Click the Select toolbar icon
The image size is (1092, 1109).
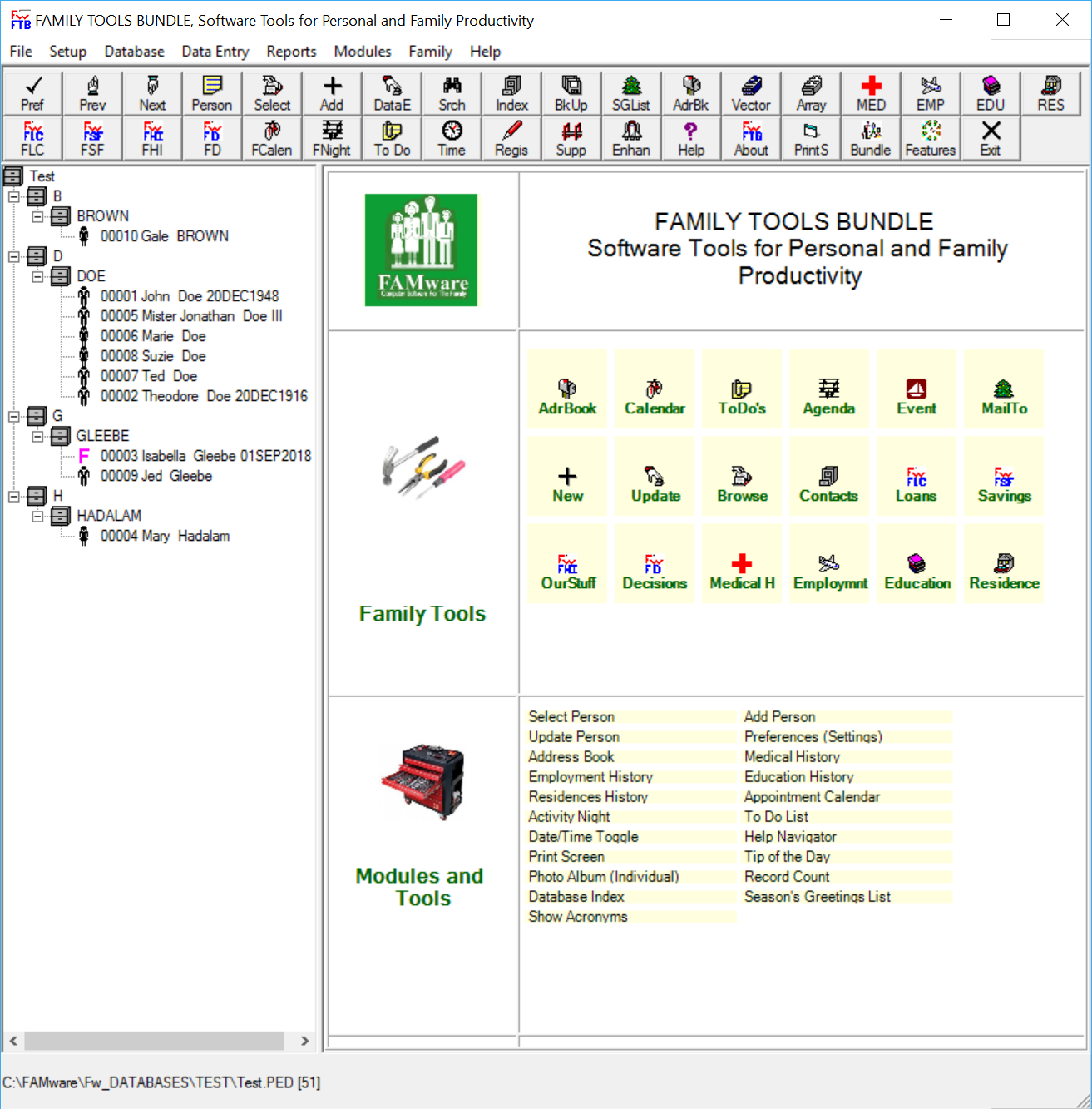pos(272,93)
